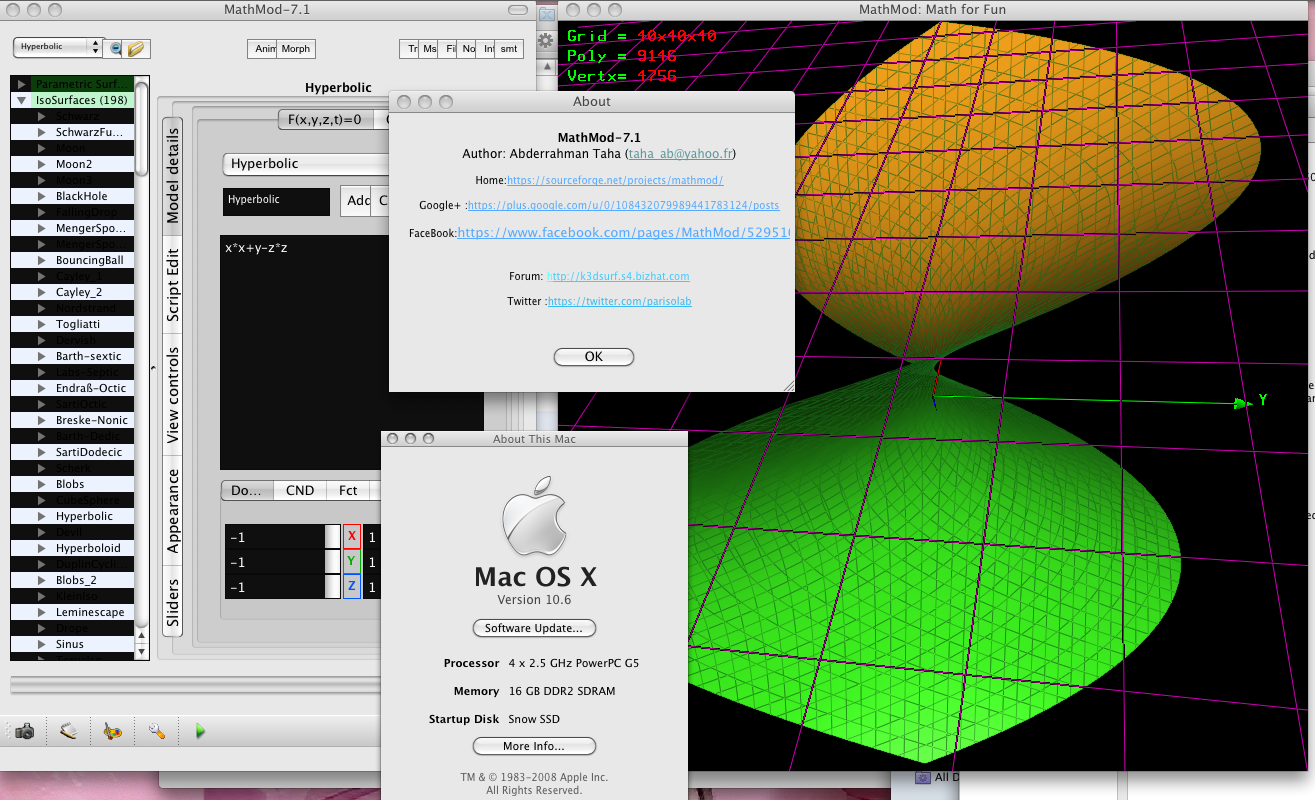
Task: Switch to the Model details vertical tab
Action: pyautogui.click(x=173, y=175)
